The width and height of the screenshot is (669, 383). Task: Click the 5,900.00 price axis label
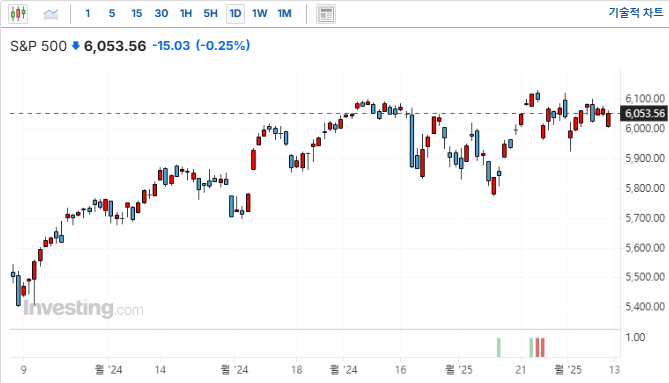[x=645, y=158]
